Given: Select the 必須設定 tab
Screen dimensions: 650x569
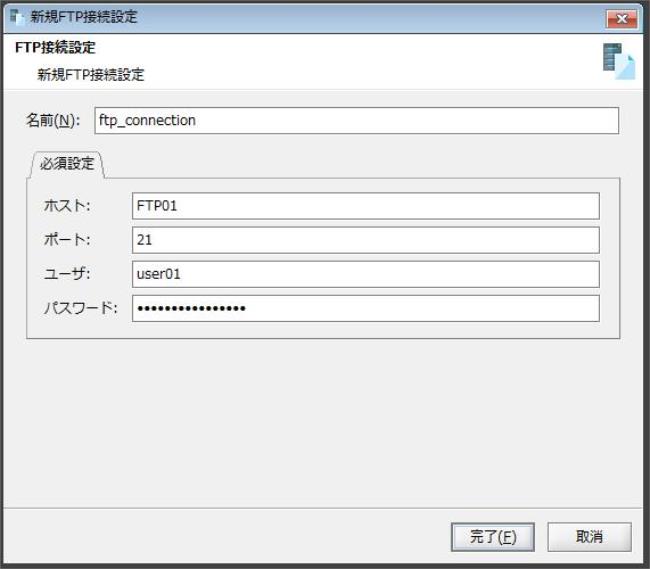Looking at the screenshot, I should click(68, 164).
